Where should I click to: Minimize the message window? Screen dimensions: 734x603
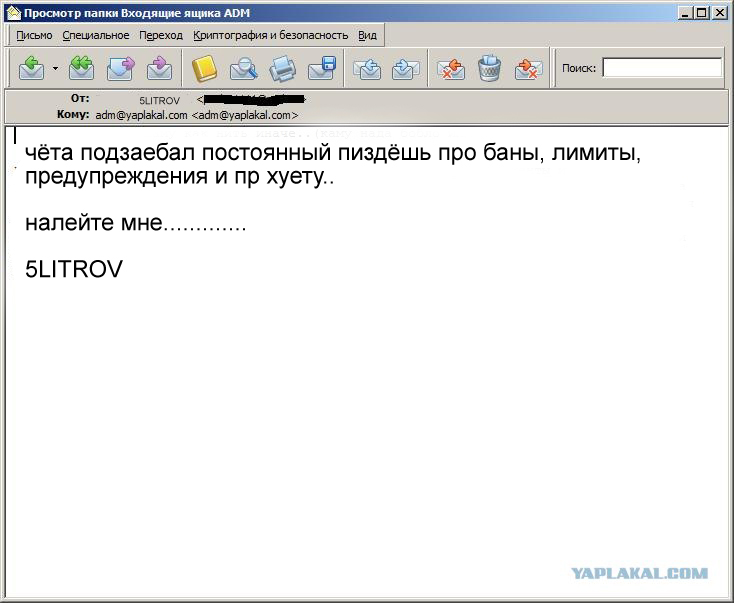coord(685,13)
